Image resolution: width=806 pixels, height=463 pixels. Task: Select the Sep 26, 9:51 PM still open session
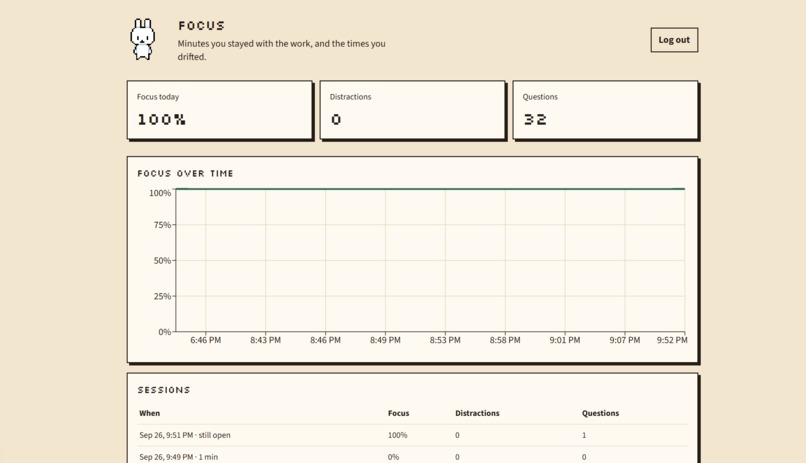tap(413, 435)
